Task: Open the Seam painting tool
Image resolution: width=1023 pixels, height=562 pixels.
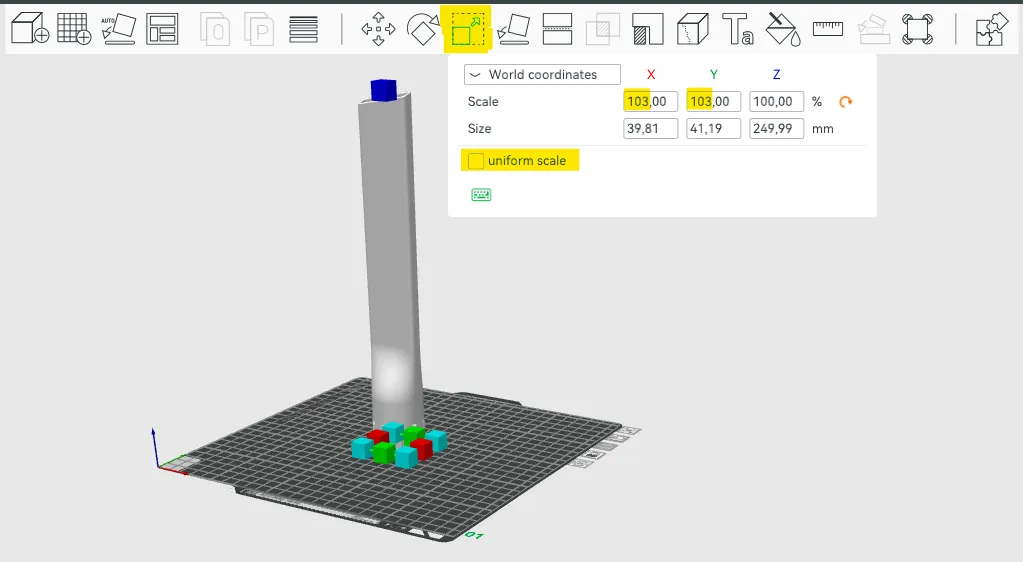Action: click(x=693, y=29)
